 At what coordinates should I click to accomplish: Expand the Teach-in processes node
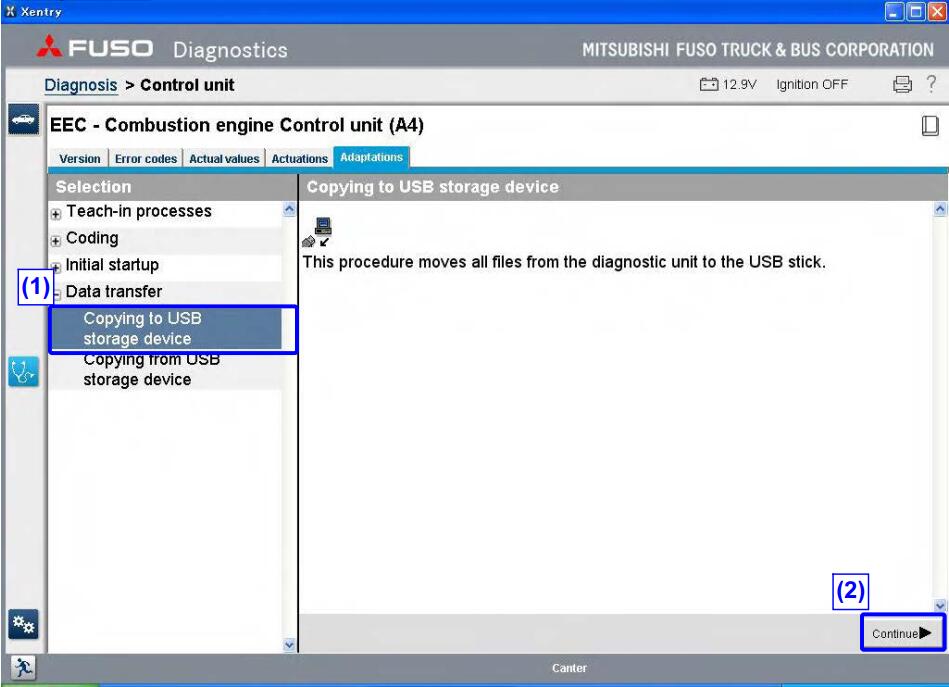click(x=56, y=214)
